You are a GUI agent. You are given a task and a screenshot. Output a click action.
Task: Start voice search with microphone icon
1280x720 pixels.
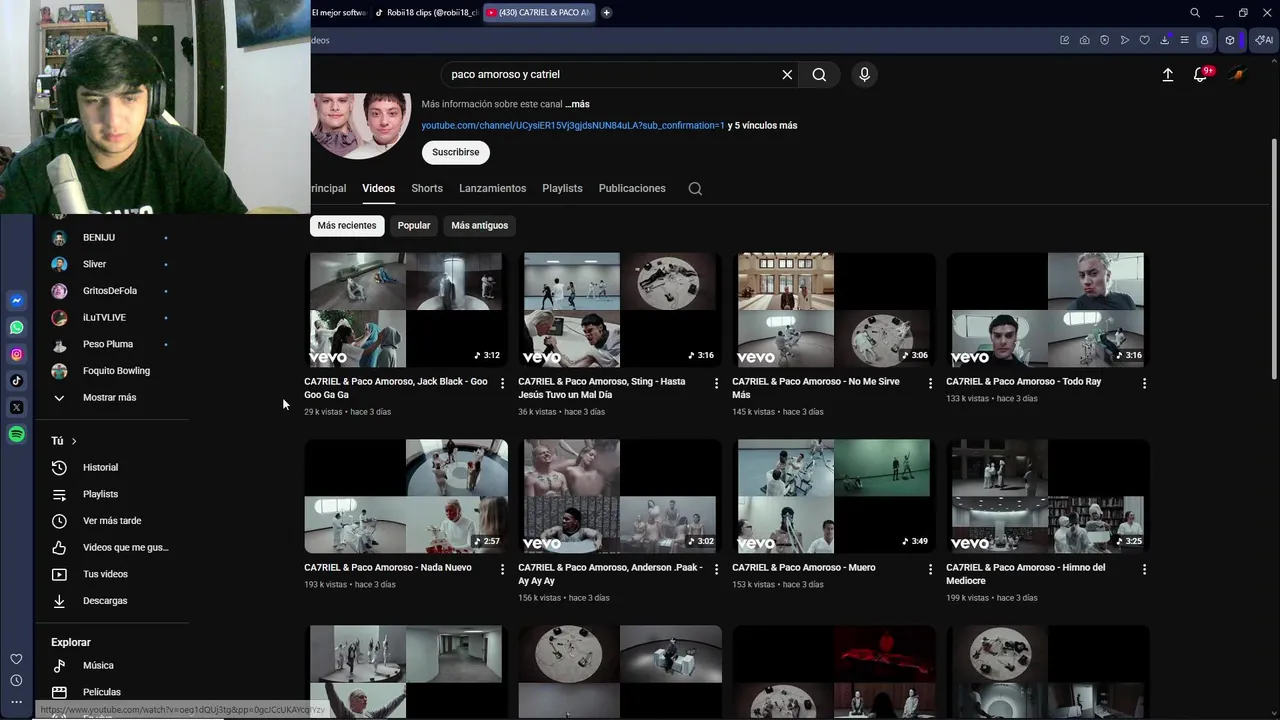(865, 75)
